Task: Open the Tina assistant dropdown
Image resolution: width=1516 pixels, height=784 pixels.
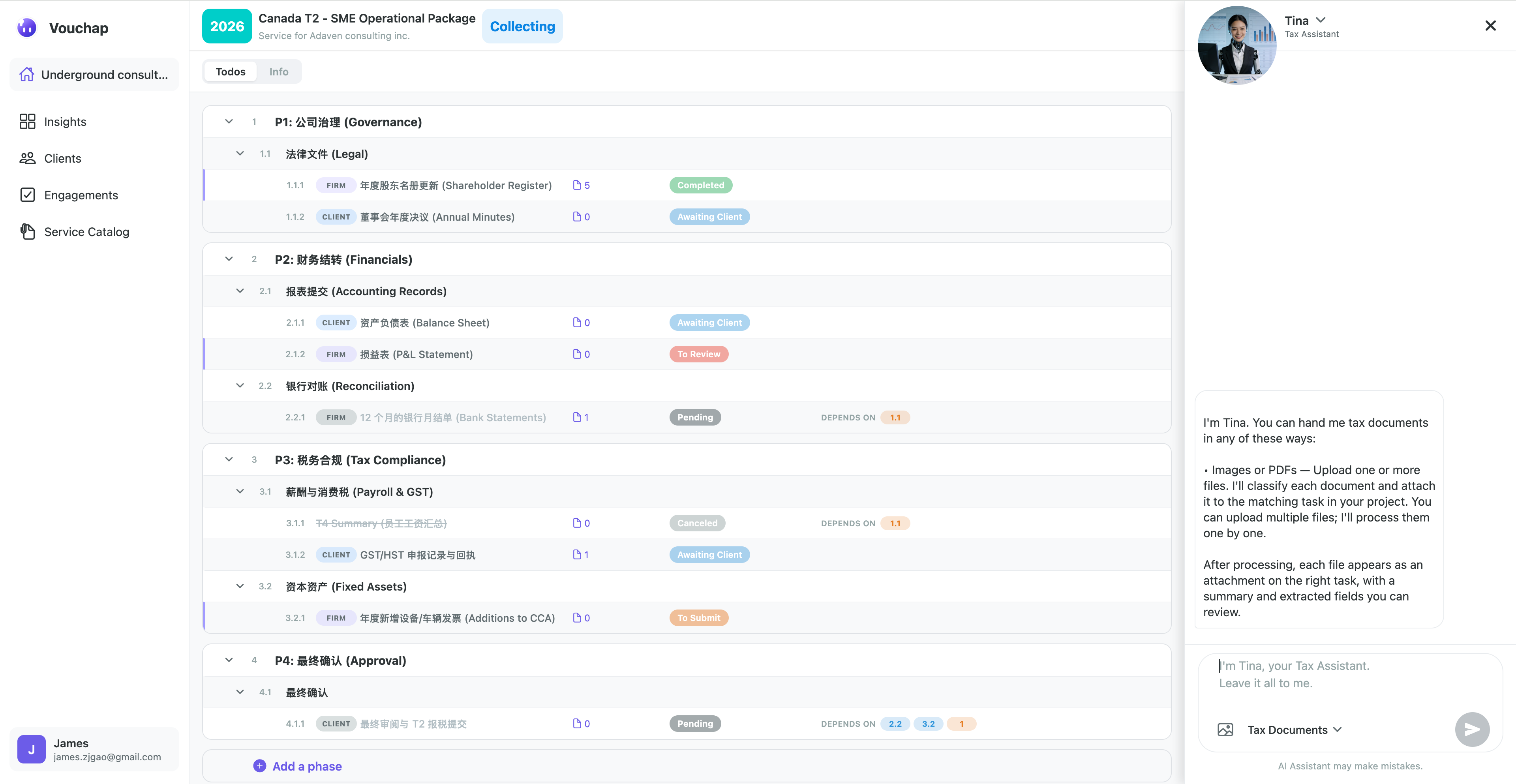Action: point(1321,19)
